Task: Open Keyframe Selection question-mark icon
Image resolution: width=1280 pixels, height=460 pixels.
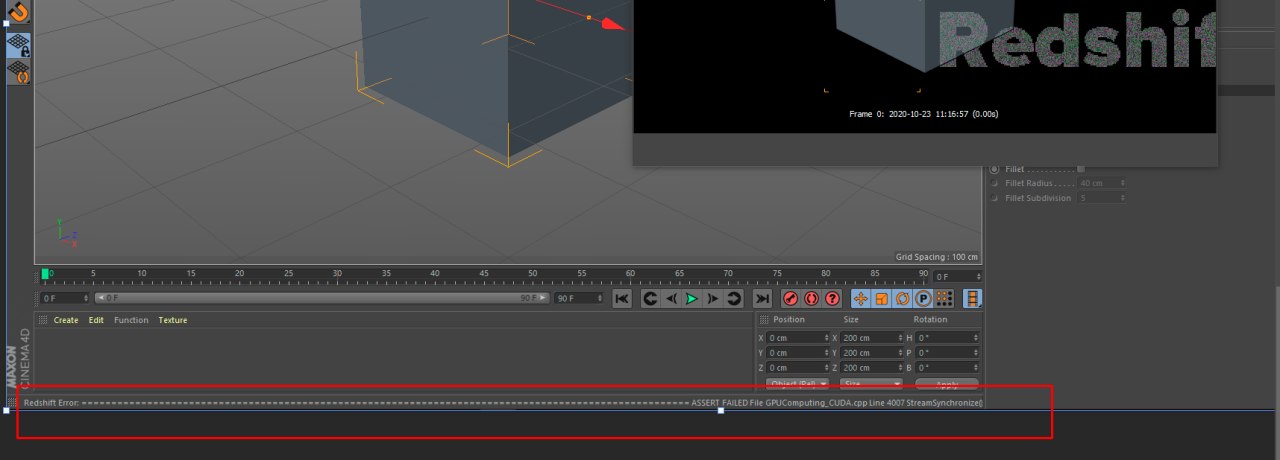Action: [832, 298]
